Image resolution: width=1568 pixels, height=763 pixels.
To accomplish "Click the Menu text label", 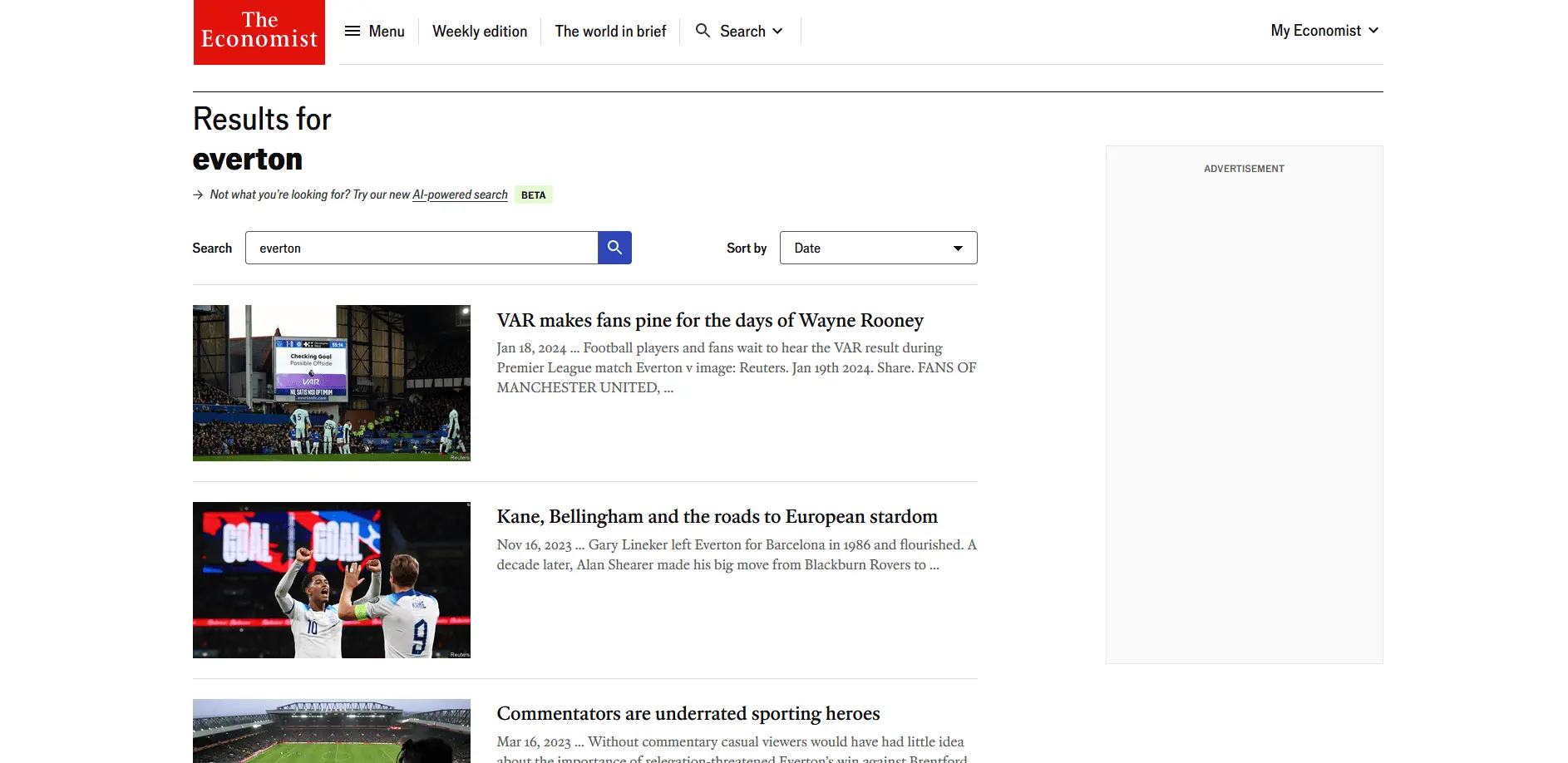I will coord(387,32).
